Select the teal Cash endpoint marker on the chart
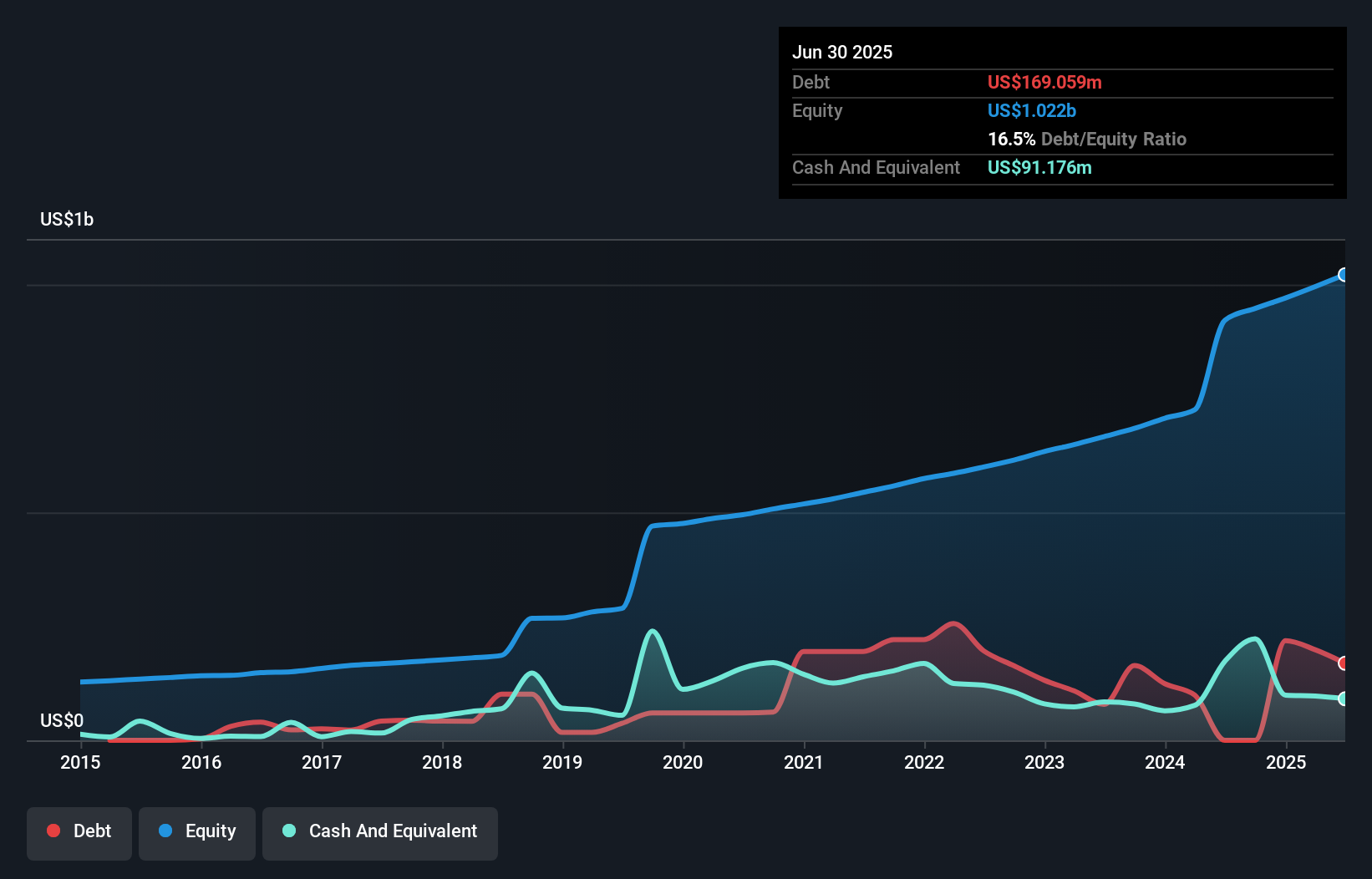The width and height of the screenshot is (1372, 879). pos(1344,699)
